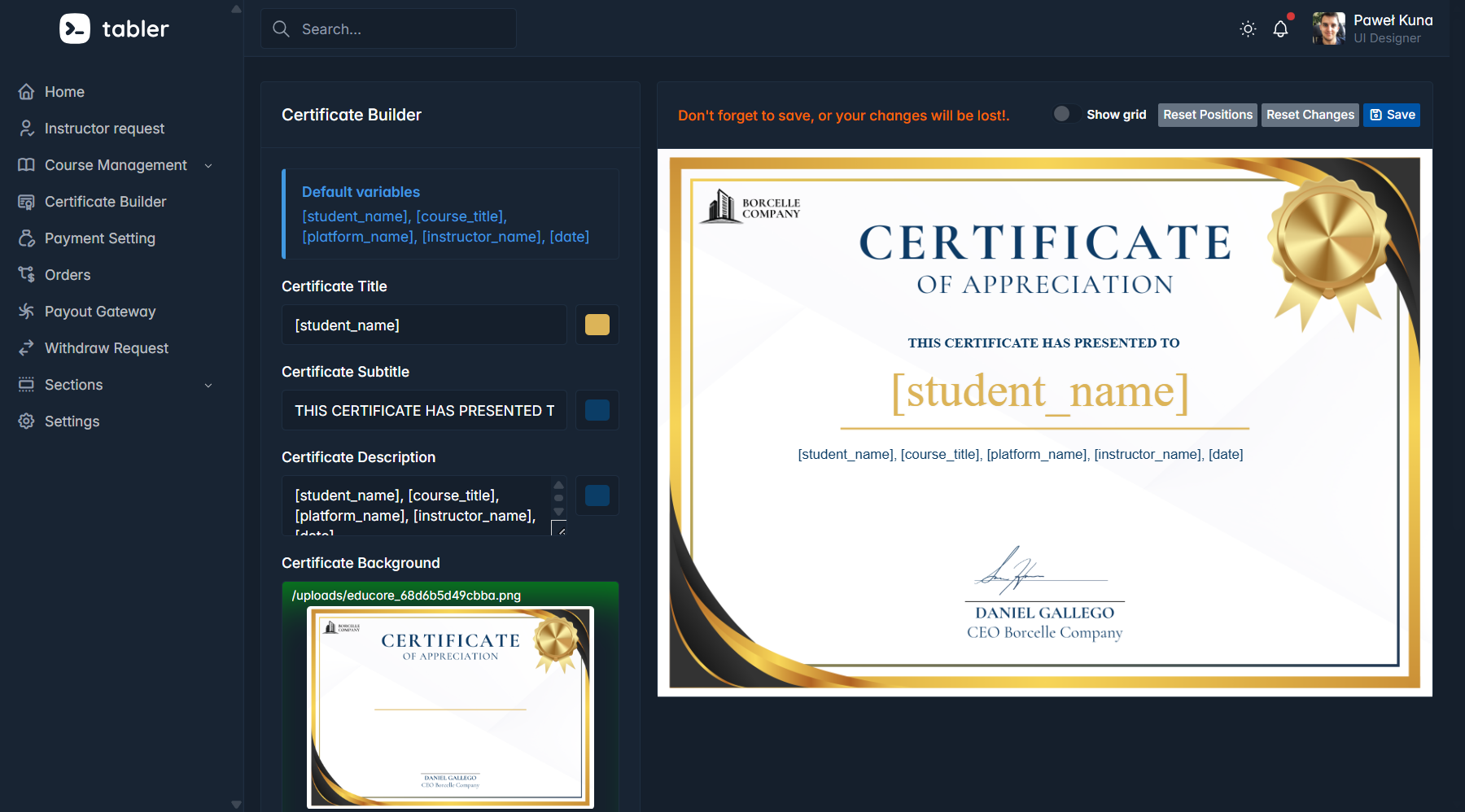Click the Home house icon in sidebar
This screenshot has width=1465, height=812.
click(27, 92)
